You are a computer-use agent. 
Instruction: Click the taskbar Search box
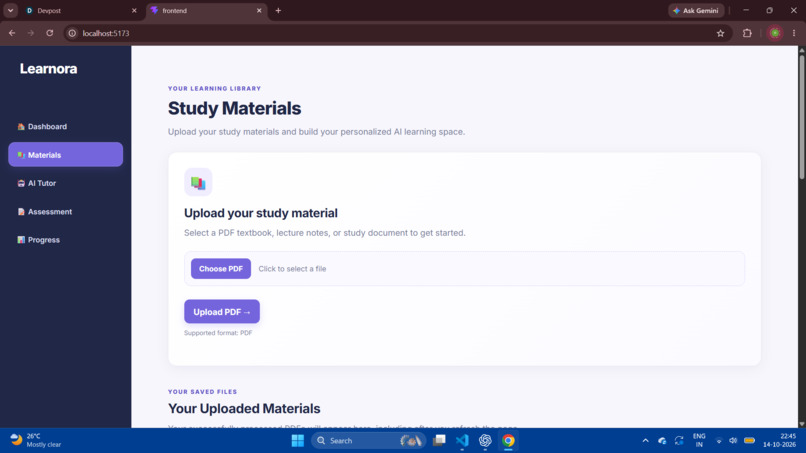coord(369,441)
